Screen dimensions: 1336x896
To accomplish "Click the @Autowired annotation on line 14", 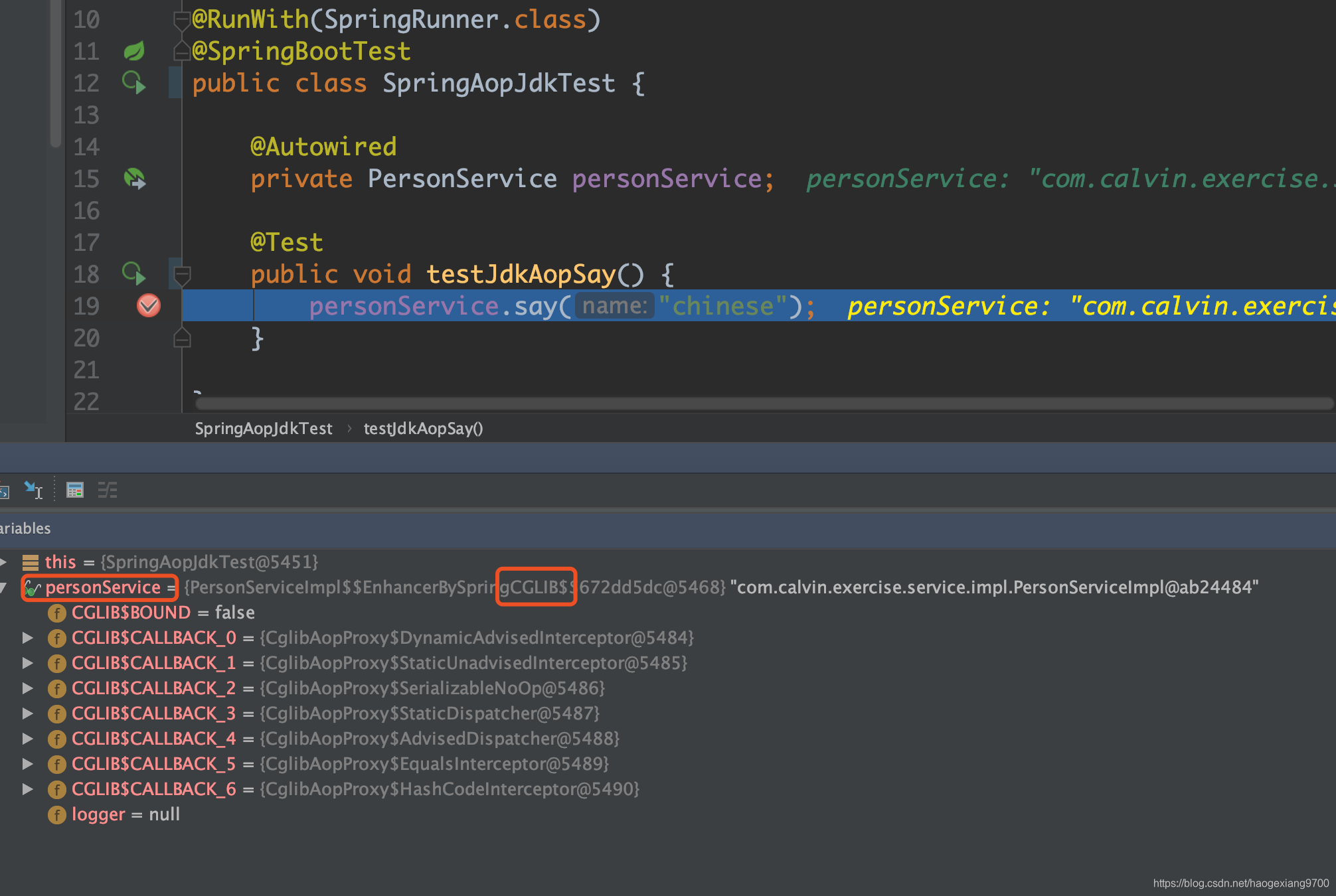I will [323, 147].
